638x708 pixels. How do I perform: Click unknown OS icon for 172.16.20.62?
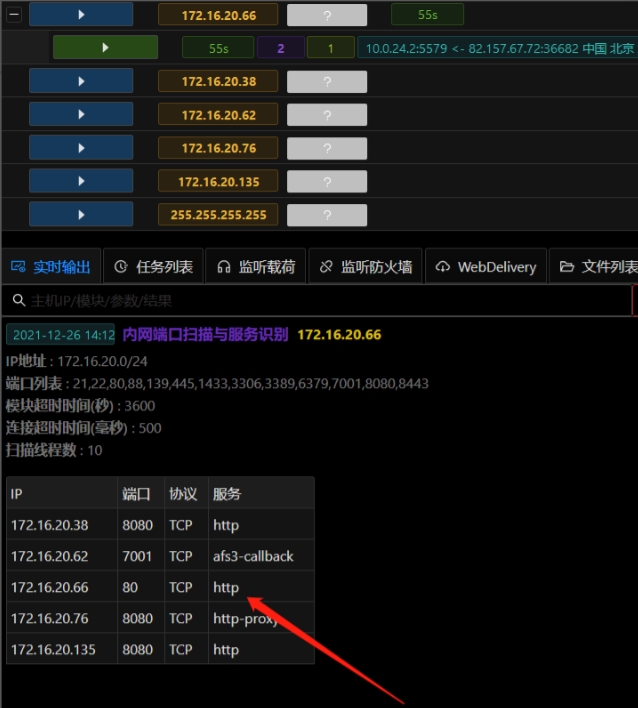(327, 115)
